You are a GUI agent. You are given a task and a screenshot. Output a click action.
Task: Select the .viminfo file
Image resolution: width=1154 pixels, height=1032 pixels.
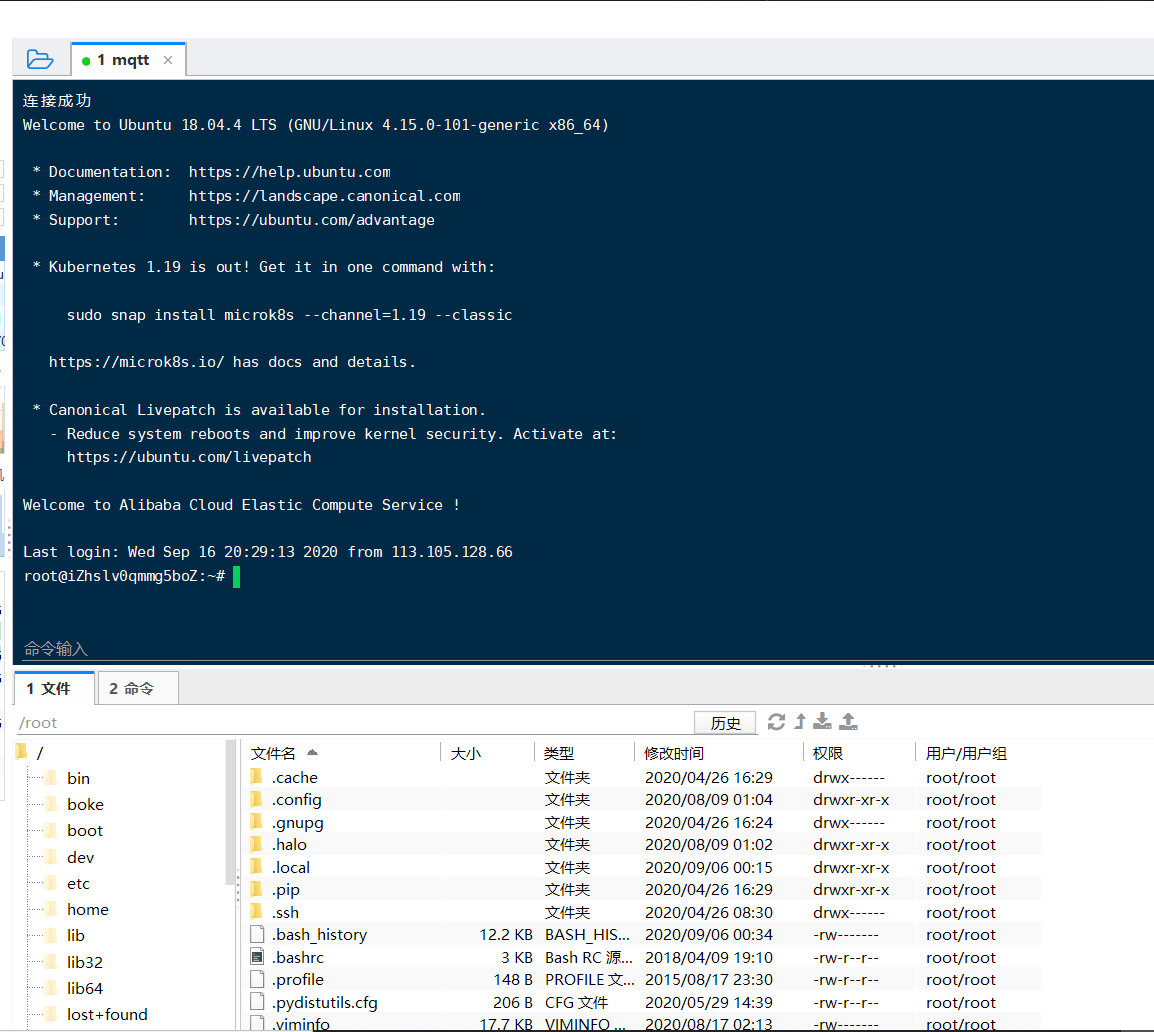click(643, 1022)
